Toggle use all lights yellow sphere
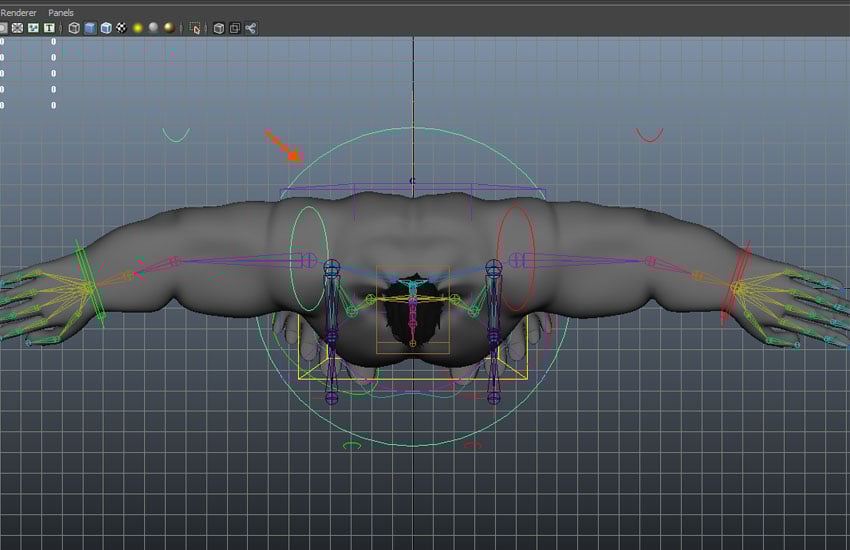The image size is (850, 550). point(138,28)
